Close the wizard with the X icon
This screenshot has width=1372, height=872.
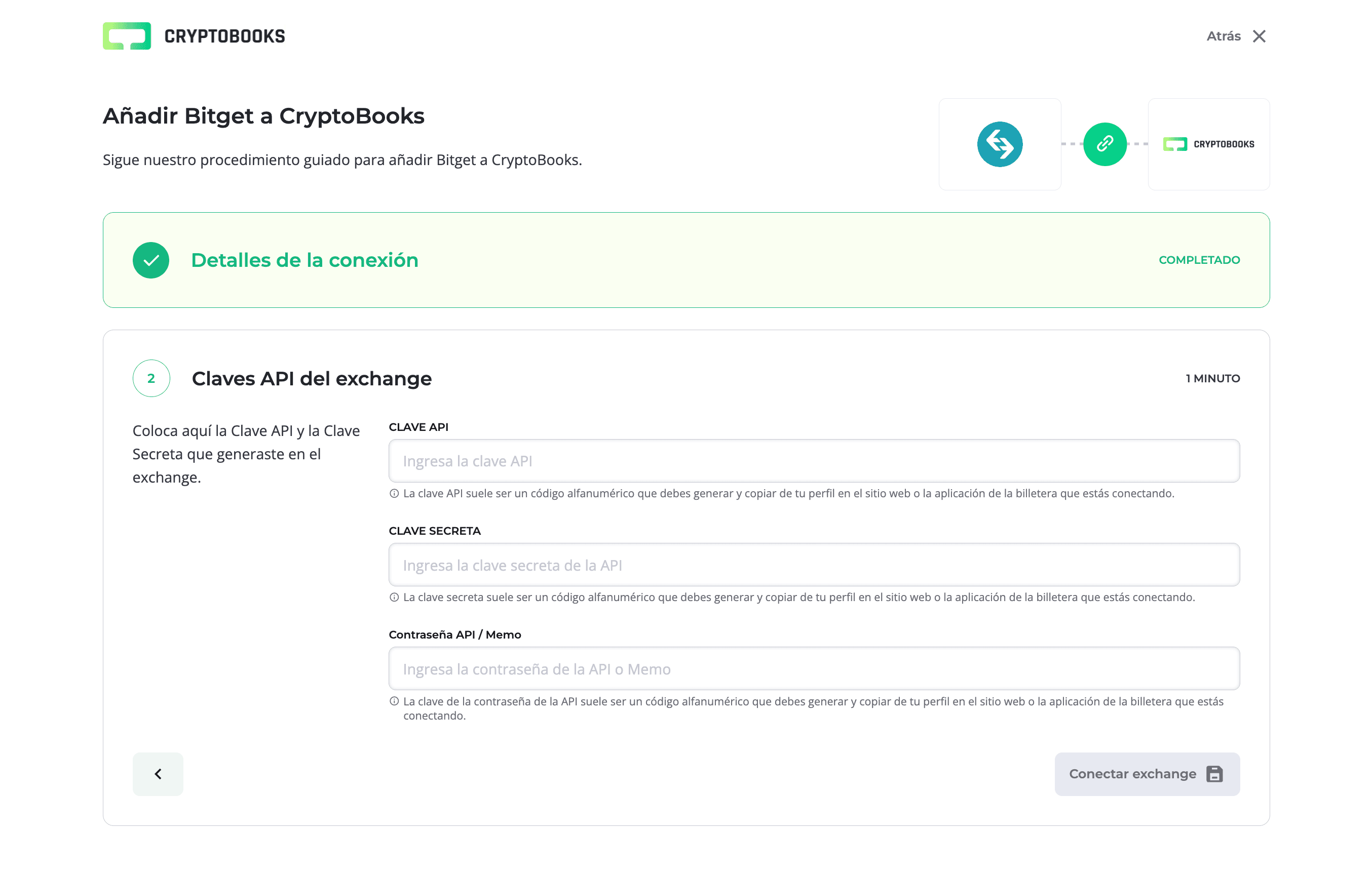[1259, 36]
